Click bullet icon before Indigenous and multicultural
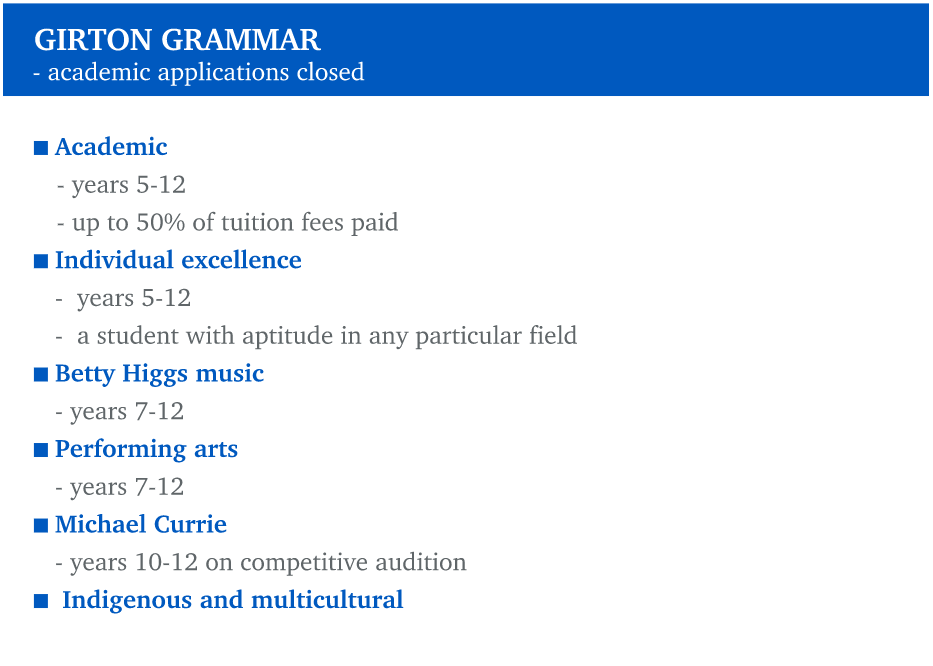The height and width of the screenshot is (666, 933). [40, 601]
